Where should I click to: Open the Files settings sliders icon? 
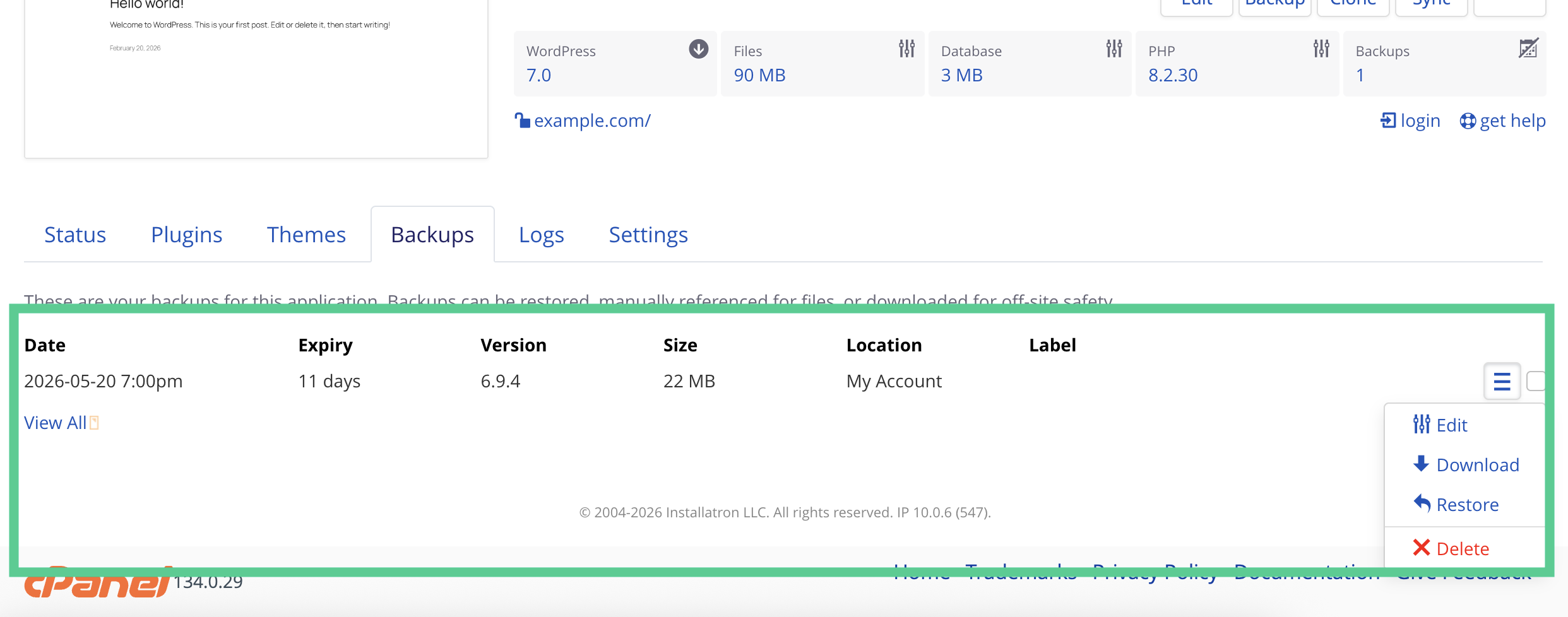906,49
